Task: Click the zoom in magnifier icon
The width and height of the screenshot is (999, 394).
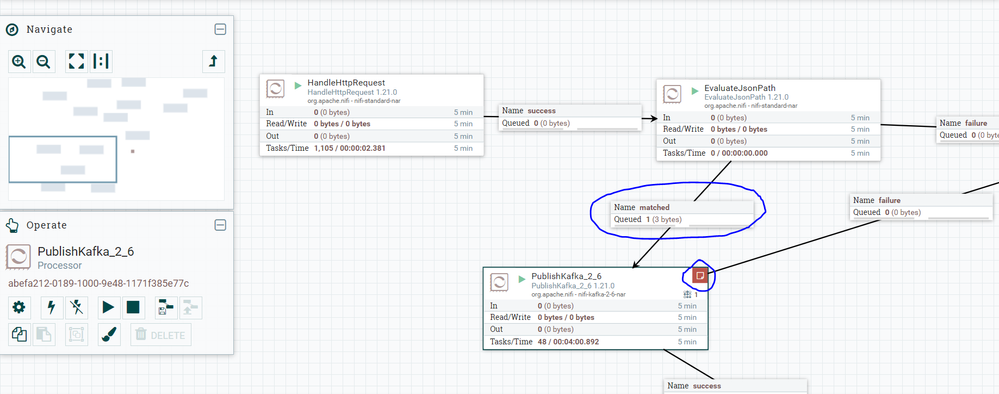Action: tap(19, 62)
